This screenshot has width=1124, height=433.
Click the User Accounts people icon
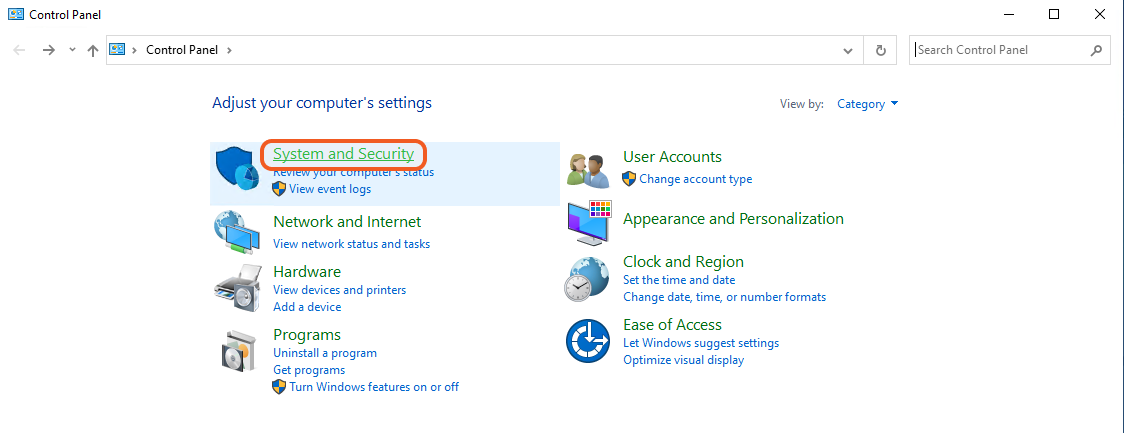pos(588,169)
